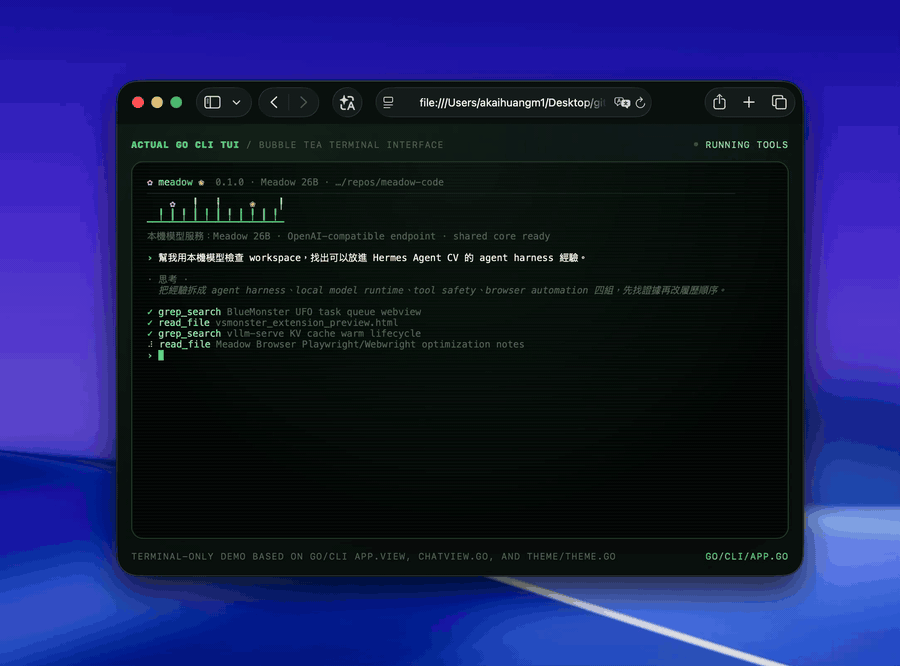Click the file URL address field

point(512,103)
